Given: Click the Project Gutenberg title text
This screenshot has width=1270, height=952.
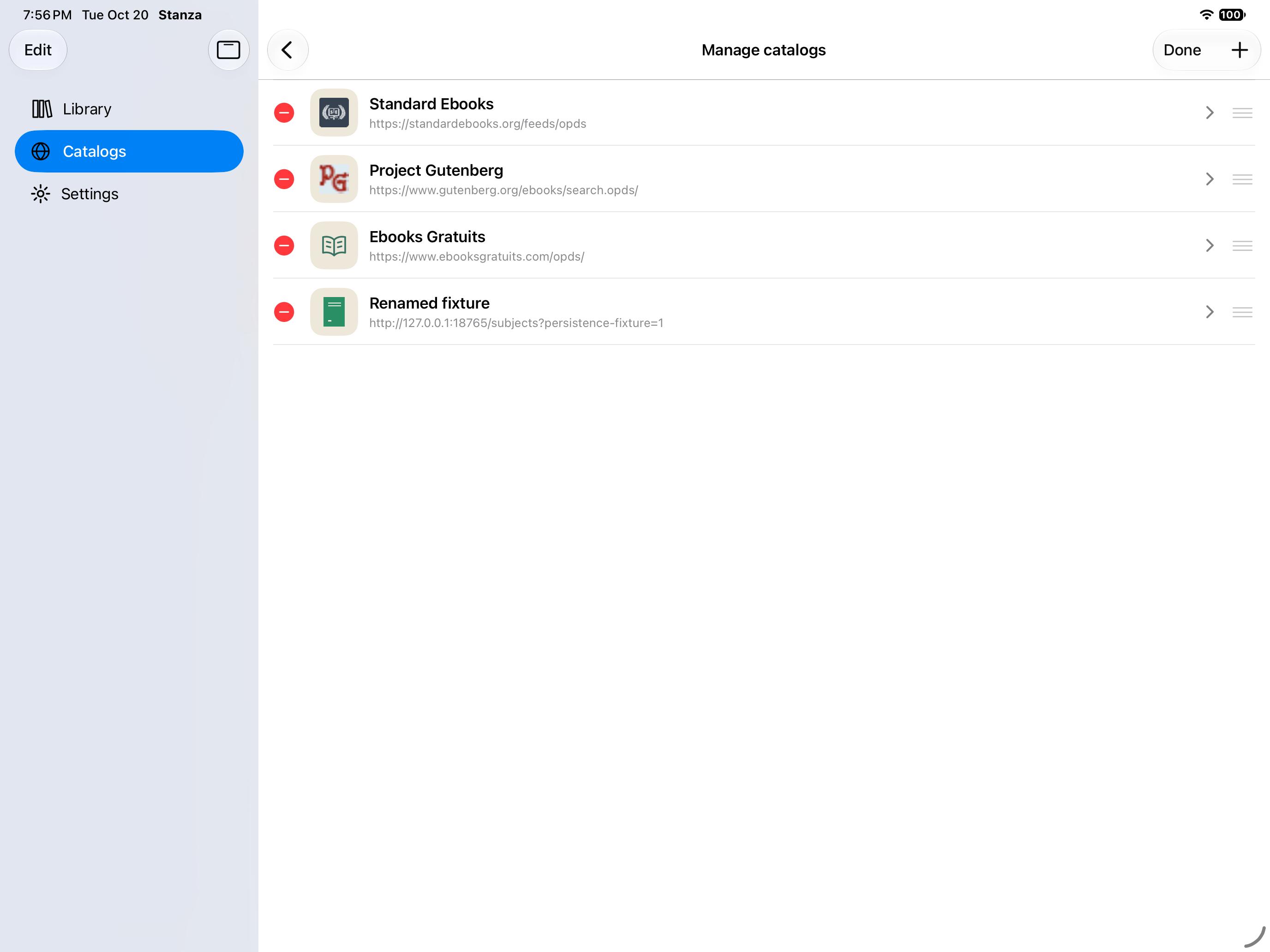Looking at the screenshot, I should (436, 171).
